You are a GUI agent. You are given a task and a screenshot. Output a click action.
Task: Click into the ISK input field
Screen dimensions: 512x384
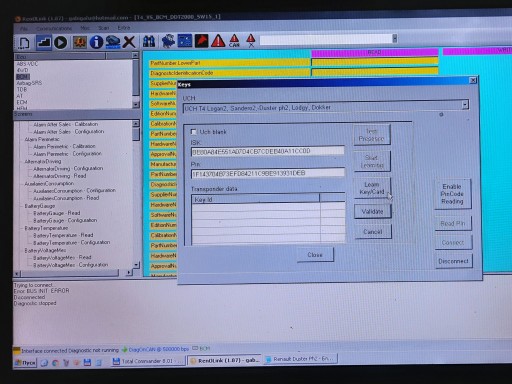coord(267,151)
